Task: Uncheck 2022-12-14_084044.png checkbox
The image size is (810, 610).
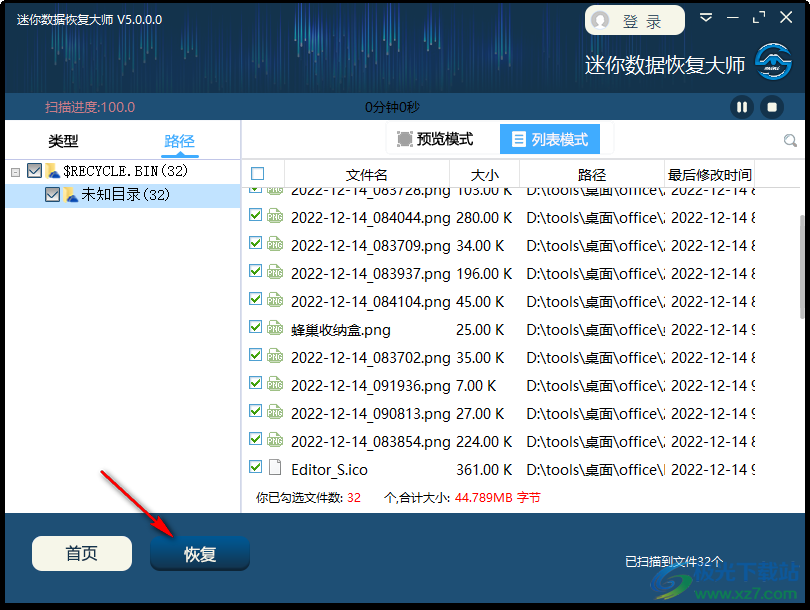Action: pos(255,215)
